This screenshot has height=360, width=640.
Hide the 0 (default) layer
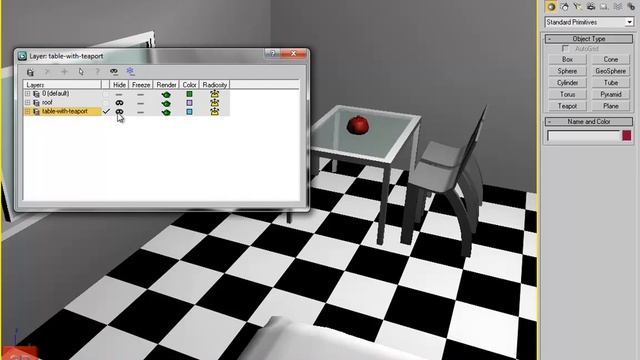[x=119, y=94]
